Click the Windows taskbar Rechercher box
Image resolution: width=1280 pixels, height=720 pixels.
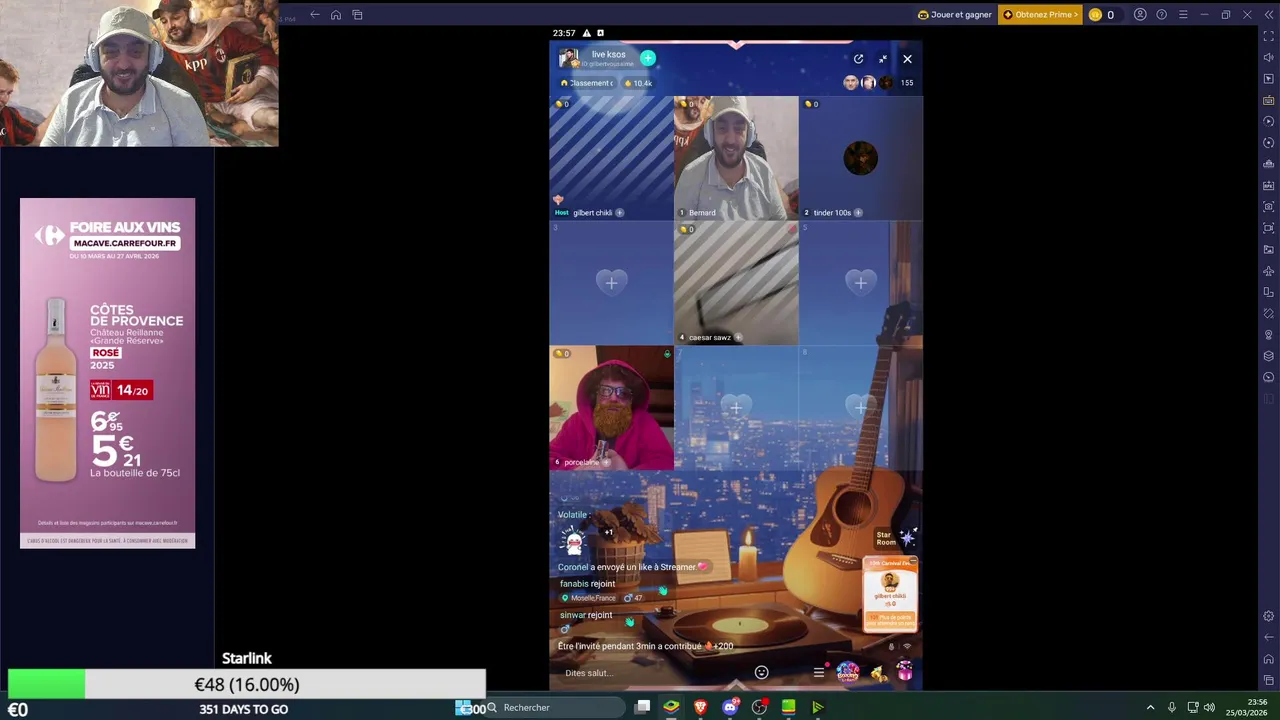(555, 708)
